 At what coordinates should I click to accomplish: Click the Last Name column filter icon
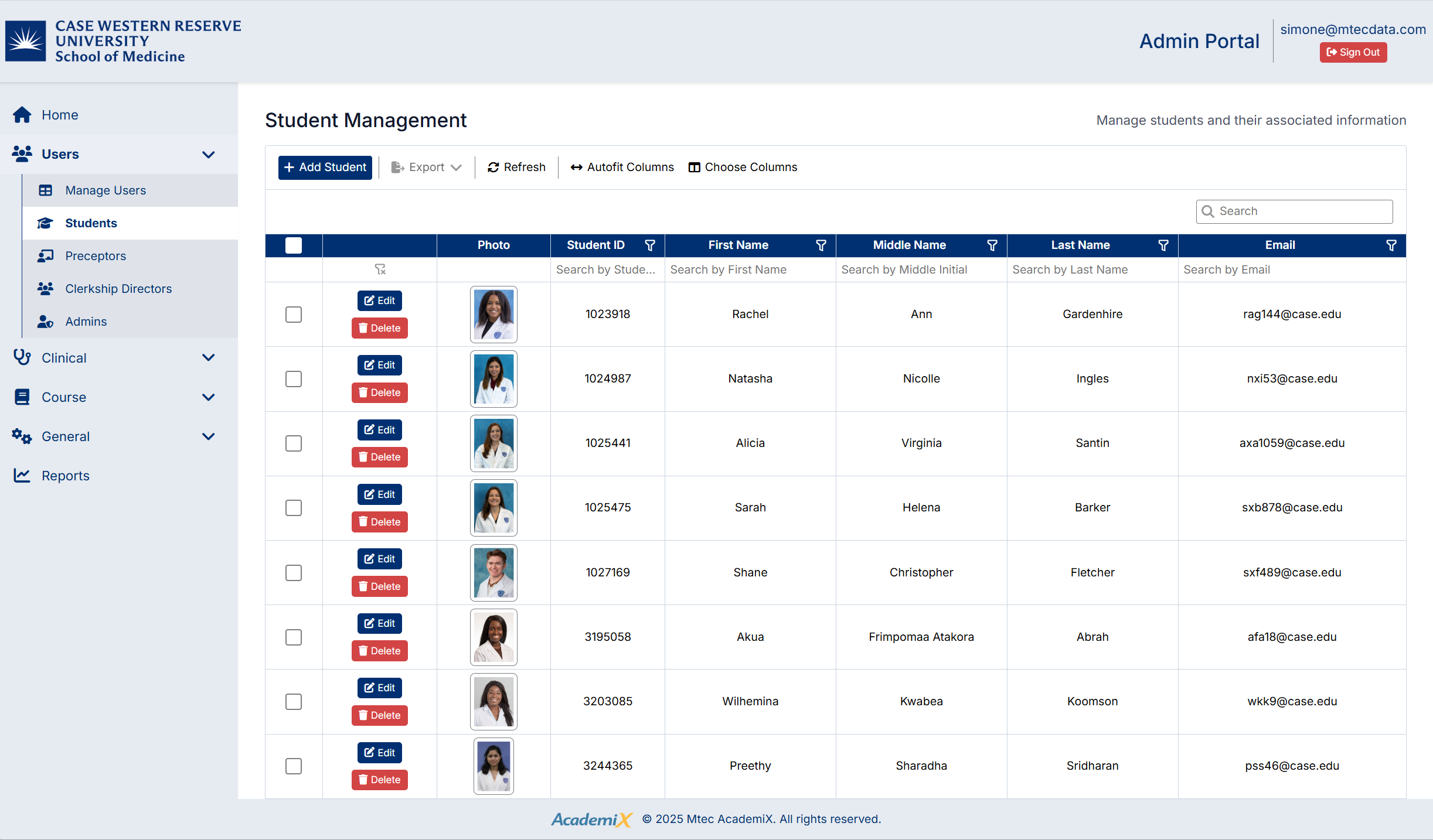coord(1163,245)
